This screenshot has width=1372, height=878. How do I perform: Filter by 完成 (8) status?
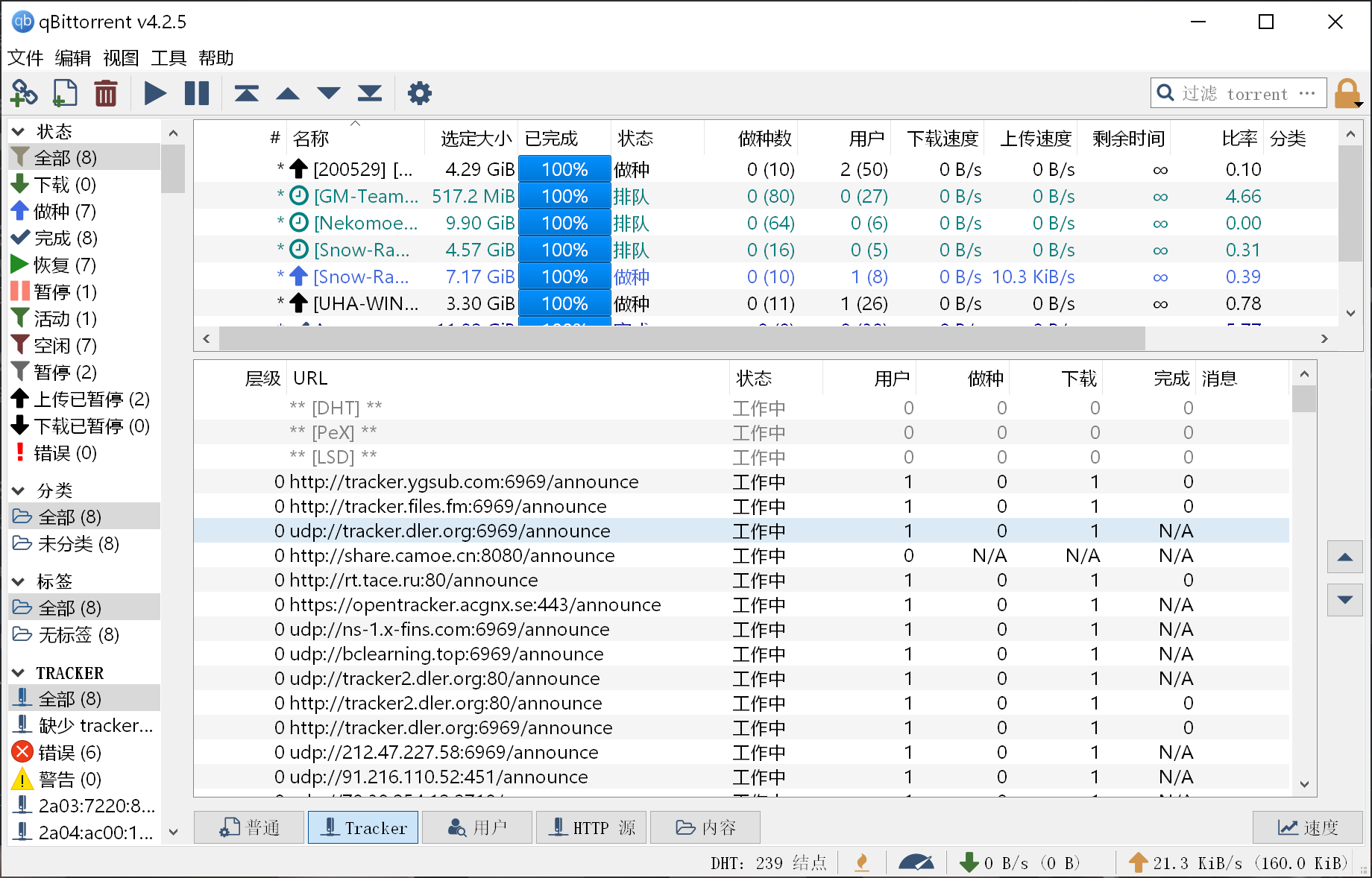click(x=84, y=239)
